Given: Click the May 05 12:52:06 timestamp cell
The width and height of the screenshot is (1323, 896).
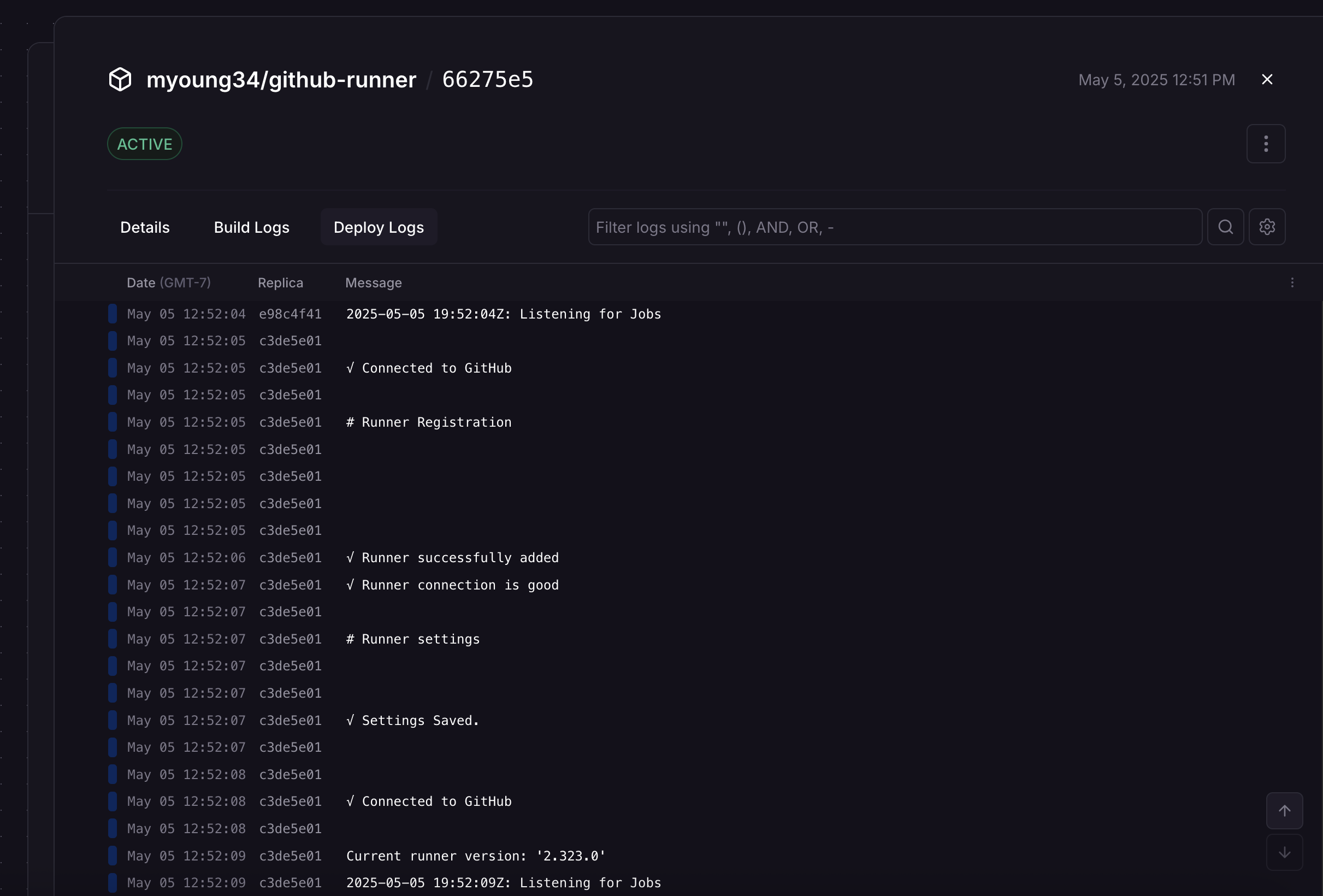Looking at the screenshot, I should click(186, 558).
